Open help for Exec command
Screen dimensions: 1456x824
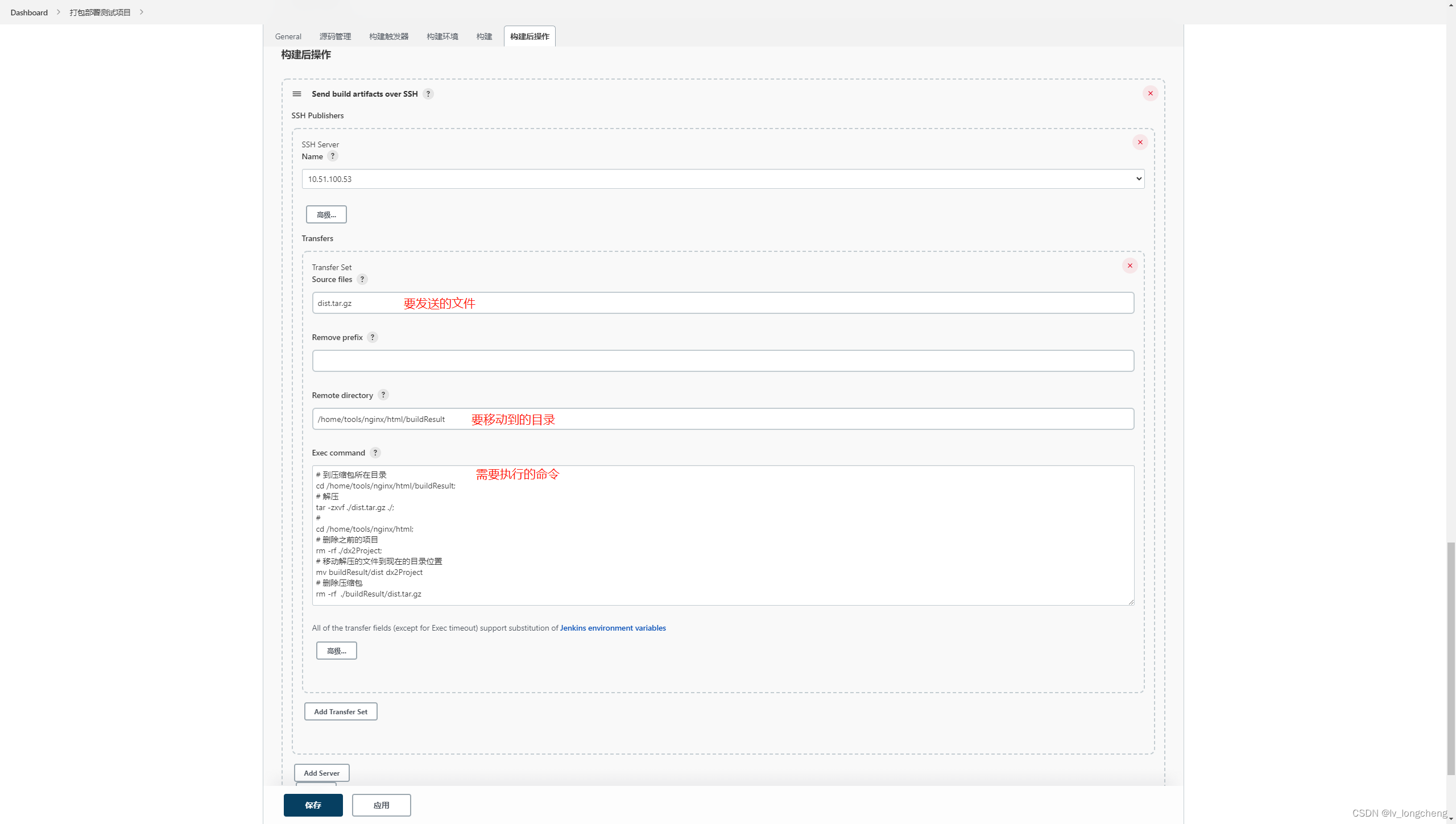tap(375, 453)
